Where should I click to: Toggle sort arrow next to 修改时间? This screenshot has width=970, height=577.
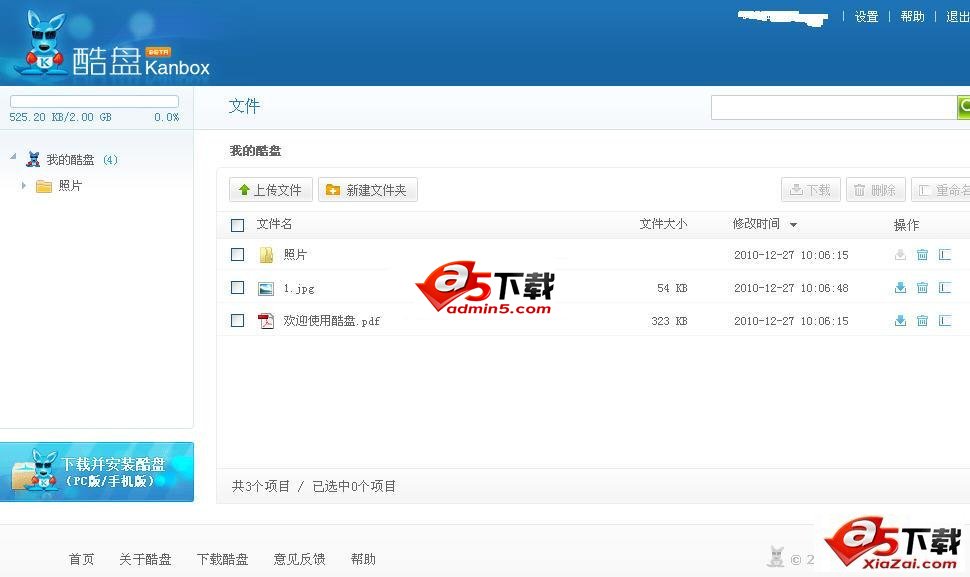coord(793,225)
